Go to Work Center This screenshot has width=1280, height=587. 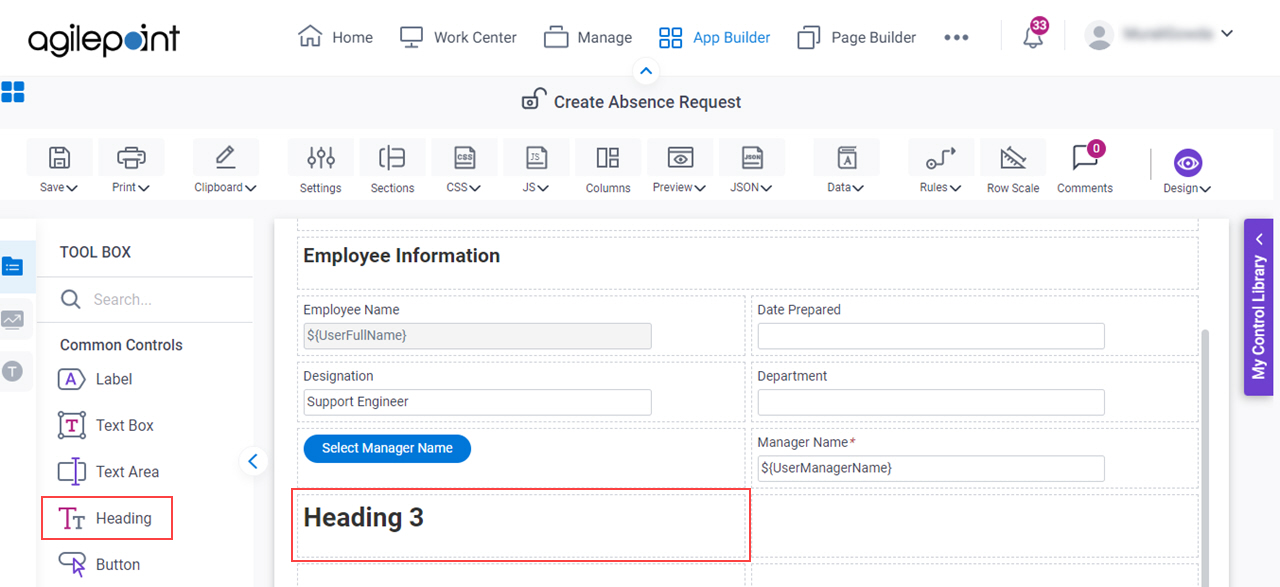[458, 37]
